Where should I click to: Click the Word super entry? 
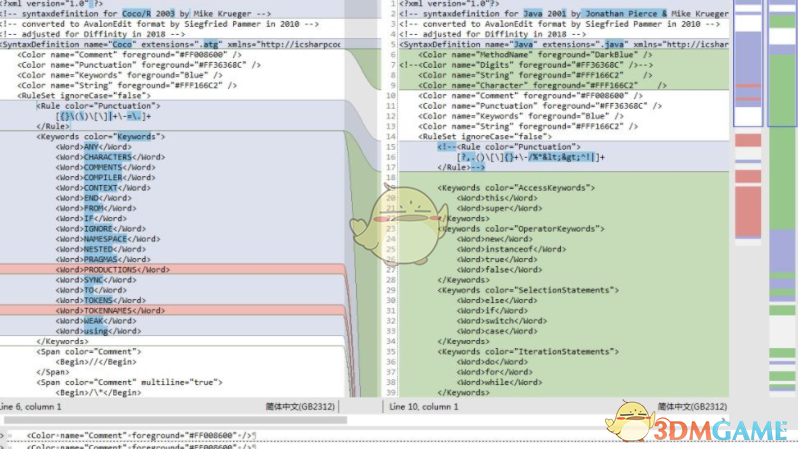[499, 208]
